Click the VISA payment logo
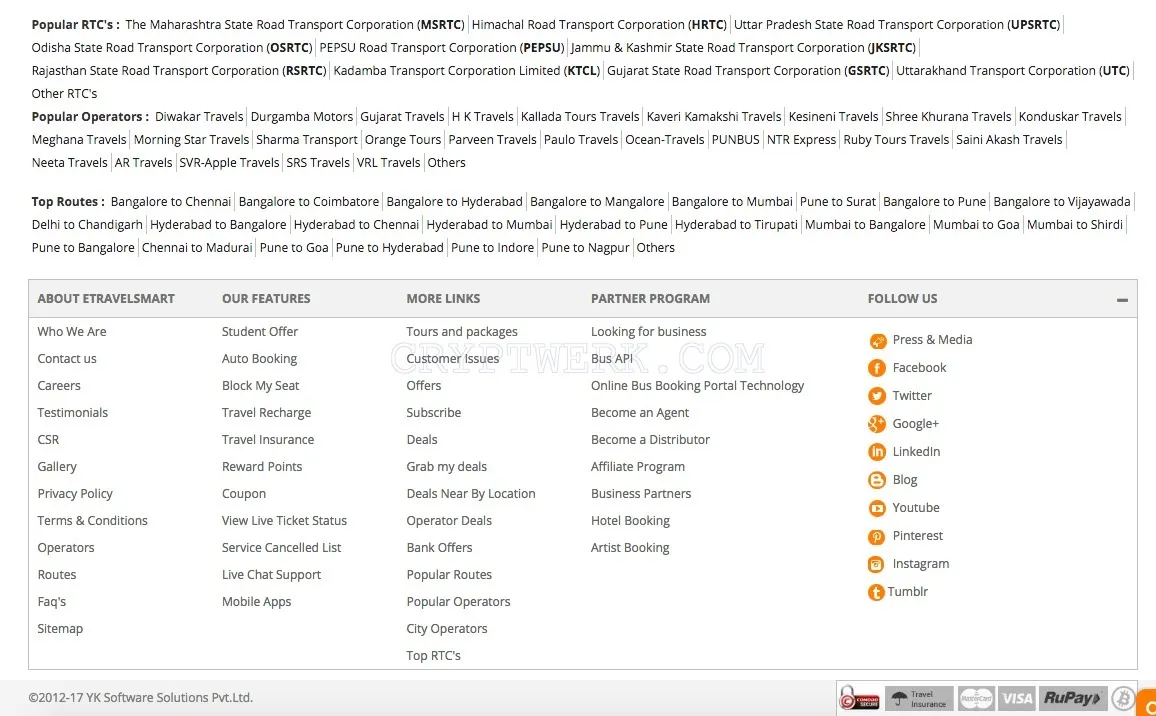The width and height of the screenshot is (1156, 716). click(1017, 698)
